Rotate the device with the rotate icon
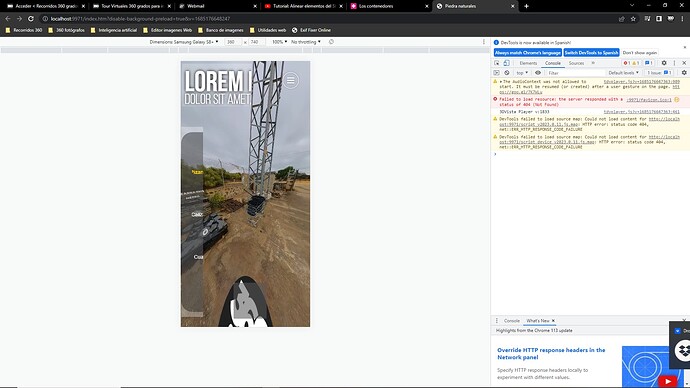Image resolution: width=690 pixels, height=388 pixels. pos(331,42)
